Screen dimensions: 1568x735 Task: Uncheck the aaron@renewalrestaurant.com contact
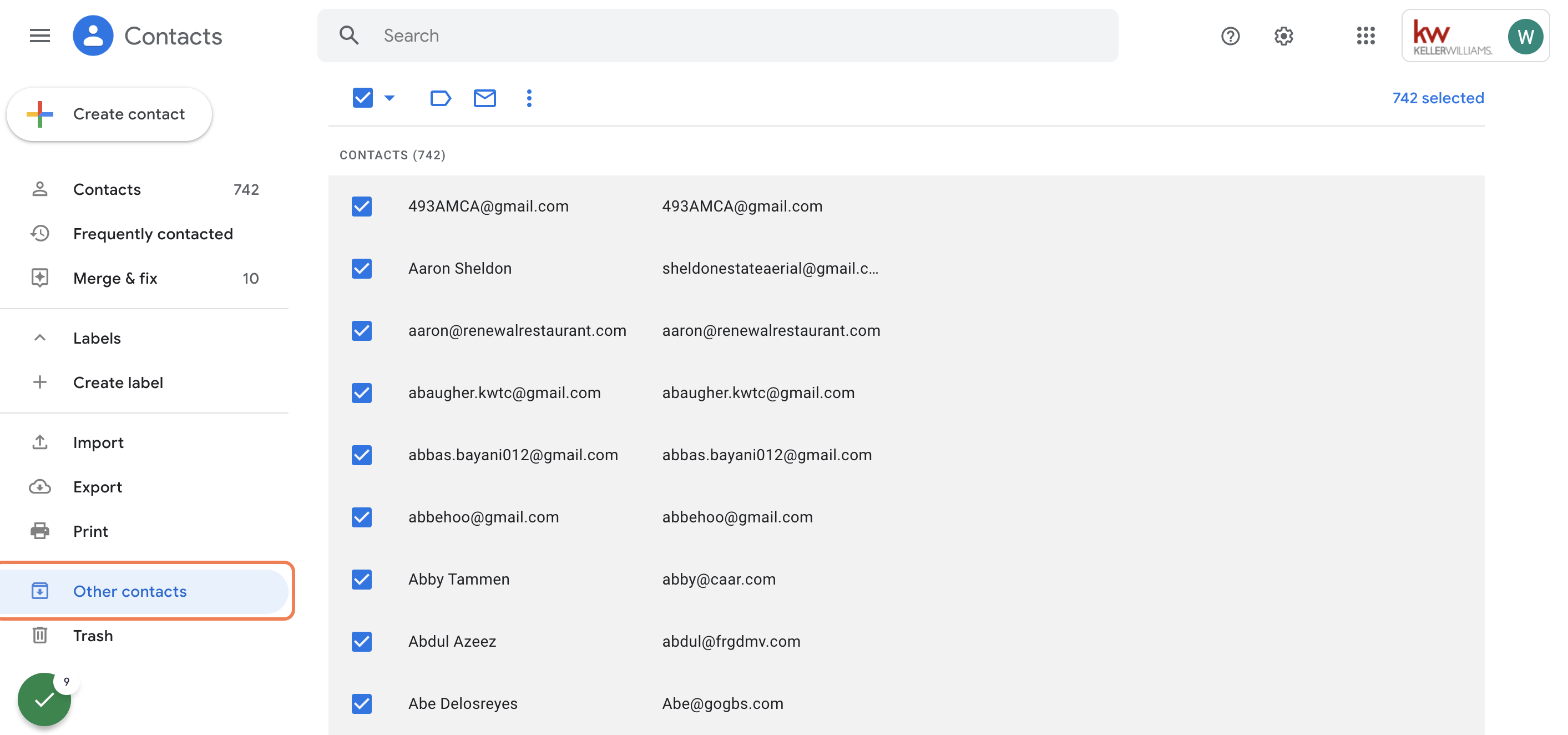(362, 331)
